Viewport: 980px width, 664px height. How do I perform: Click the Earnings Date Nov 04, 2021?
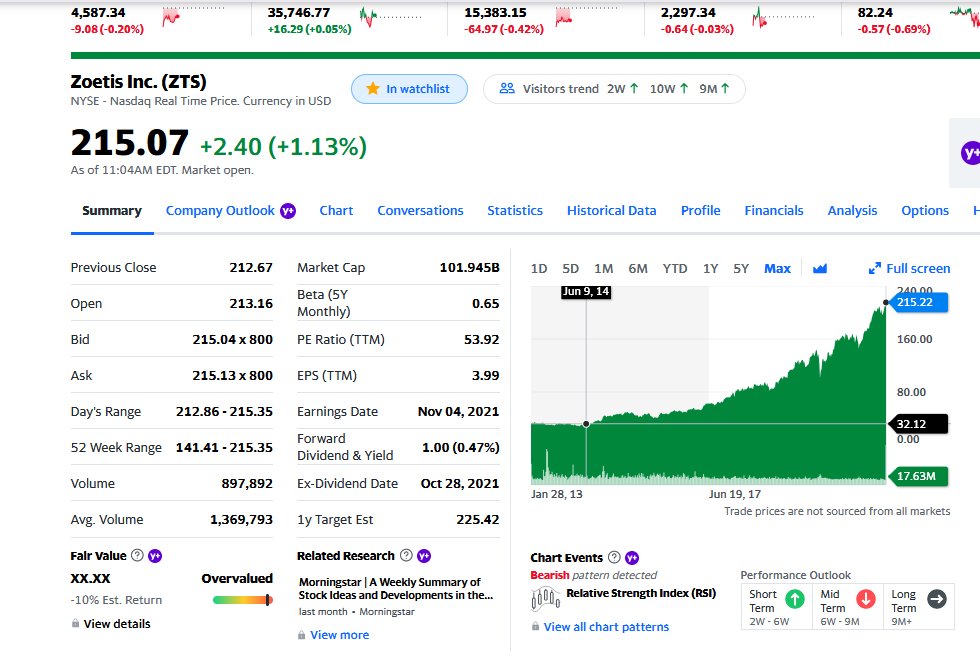coord(458,411)
